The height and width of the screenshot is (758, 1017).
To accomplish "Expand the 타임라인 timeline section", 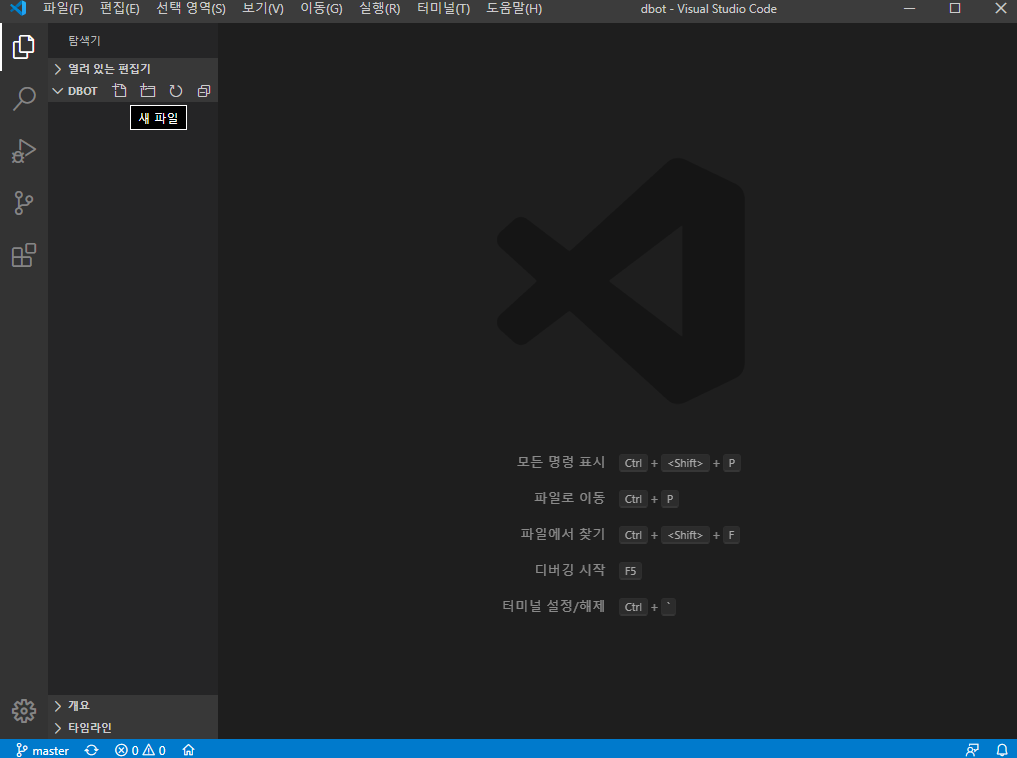I will click(133, 728).
